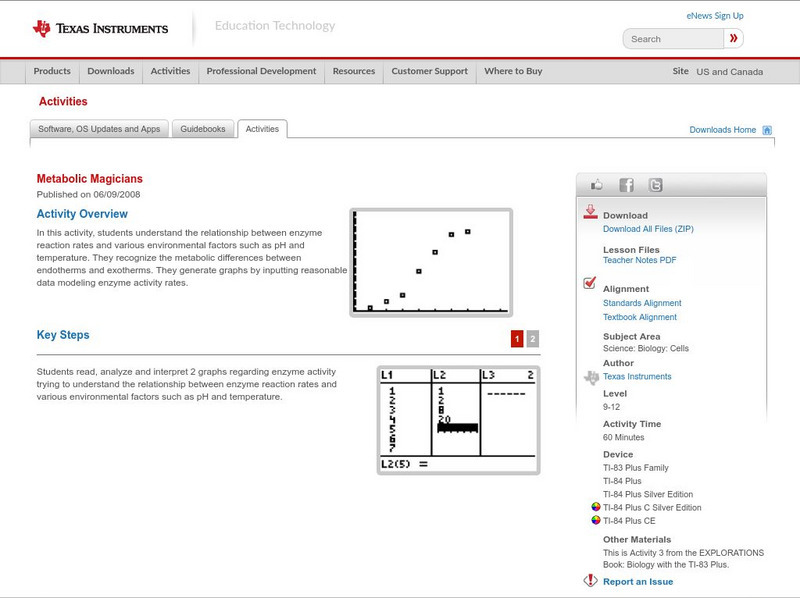Click the Downloads Home arrow icon
The width and height of the screenshot is (800, 598).
766,129
